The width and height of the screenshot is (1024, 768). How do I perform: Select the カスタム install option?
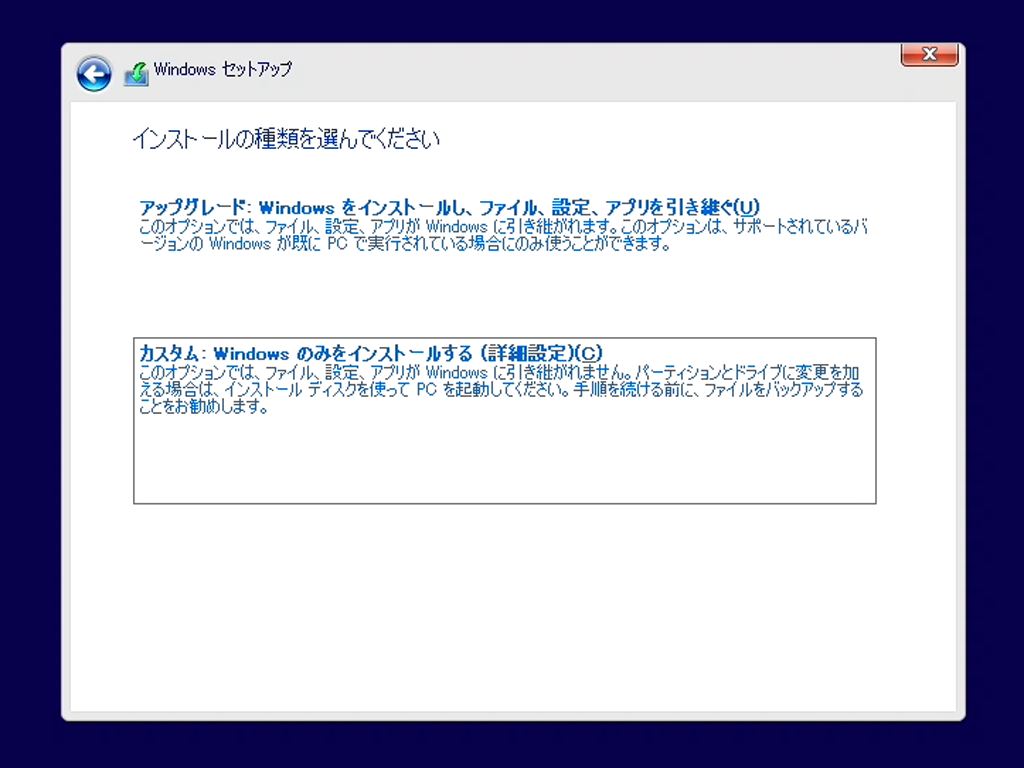pos(505,421)
